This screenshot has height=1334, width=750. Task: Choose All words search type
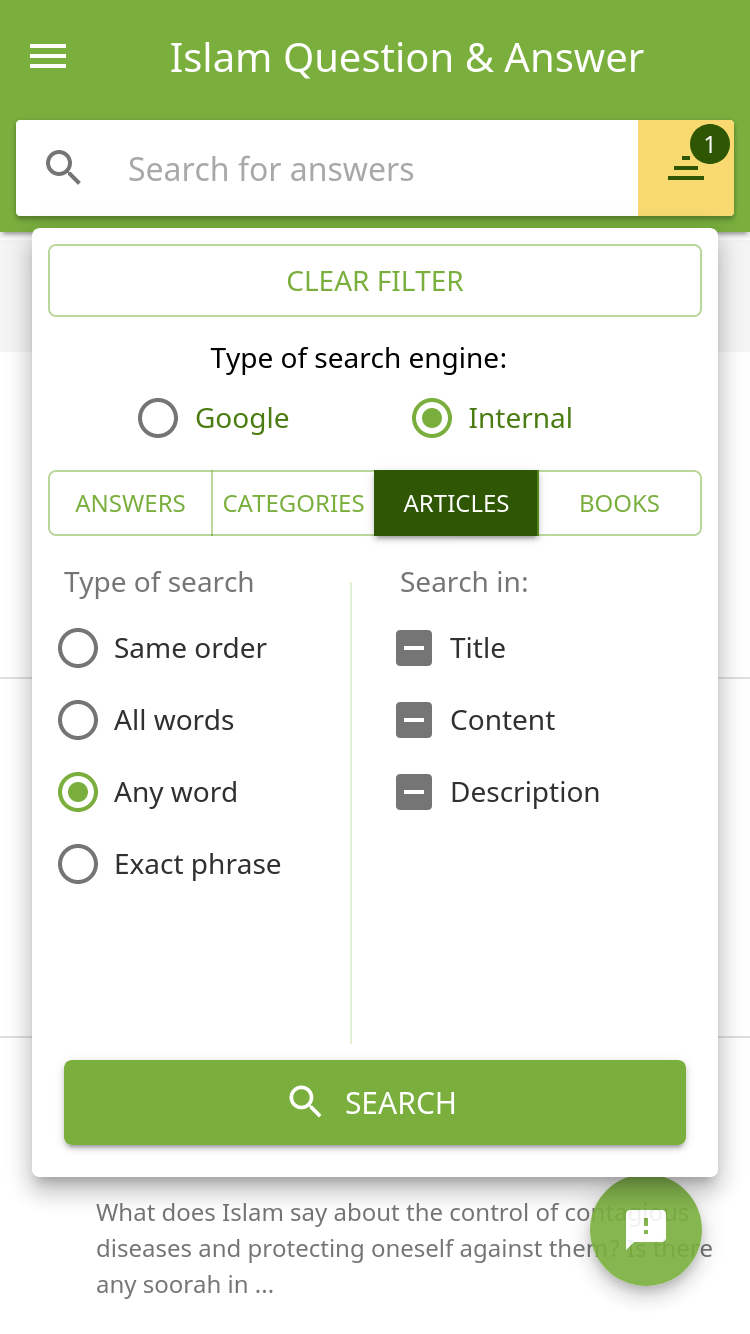(78, 720)
